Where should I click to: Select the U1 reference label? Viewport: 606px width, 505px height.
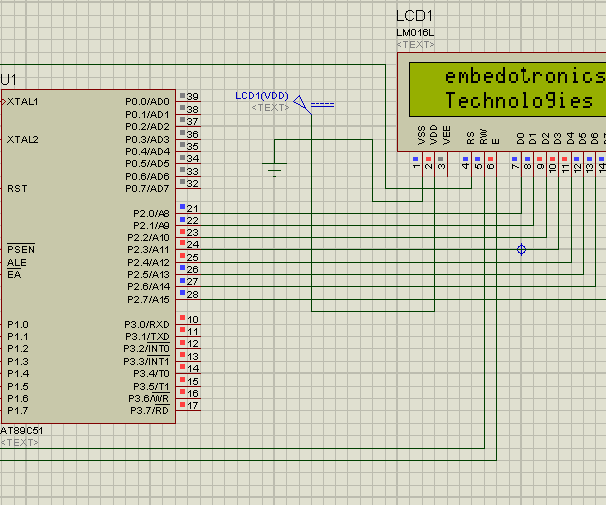point(9,80)
